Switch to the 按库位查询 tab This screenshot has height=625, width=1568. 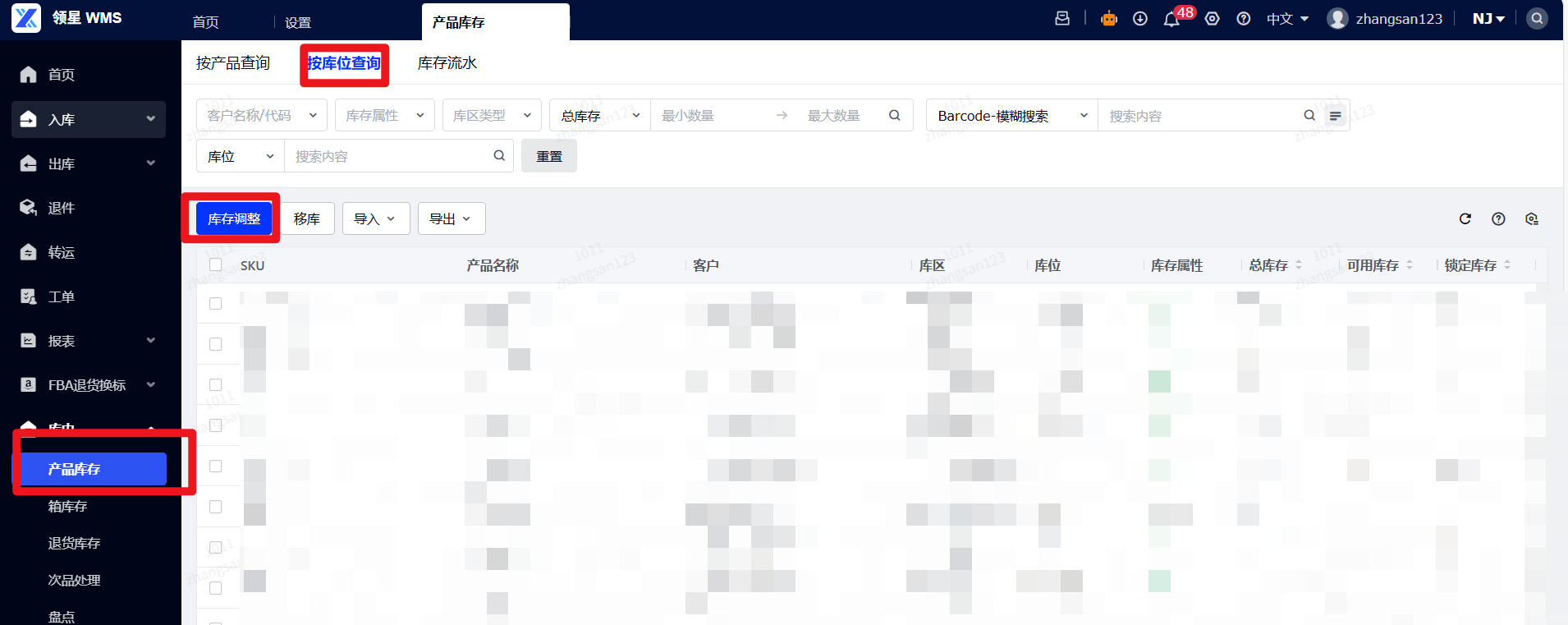tap(344, 63)
